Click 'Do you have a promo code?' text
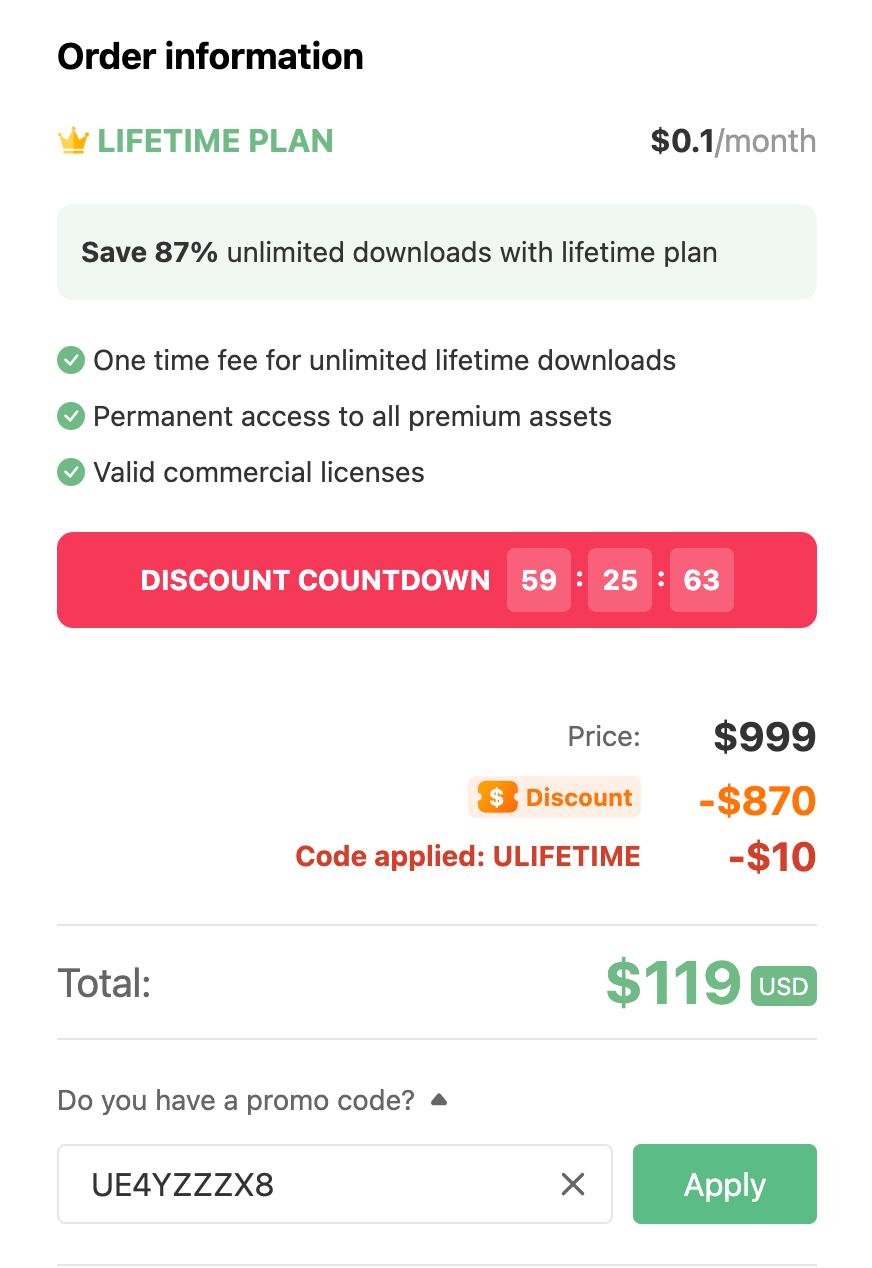The height and width of the screenshot is (1268, 872). pos(236,1101)
